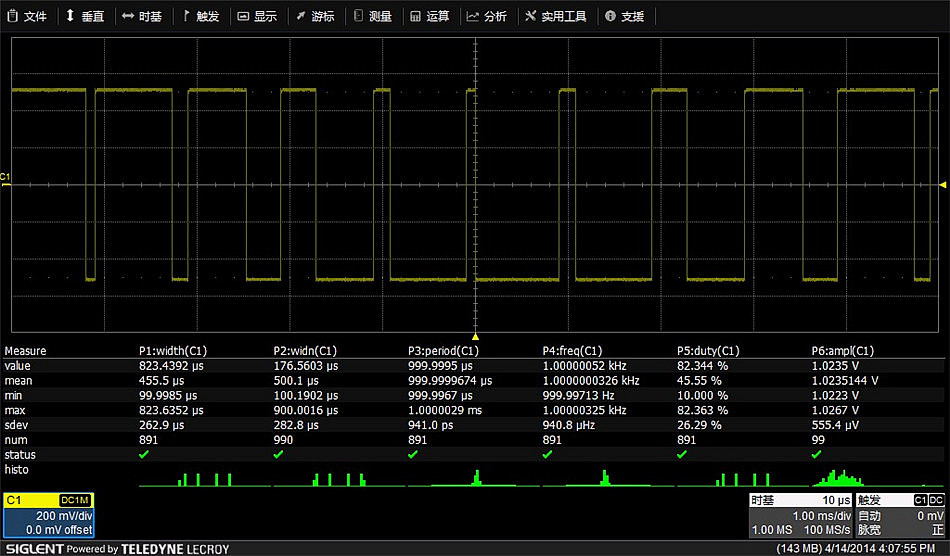Click the P6:ampl(C1) histogram thumbnail

click(x=842, y=477)
